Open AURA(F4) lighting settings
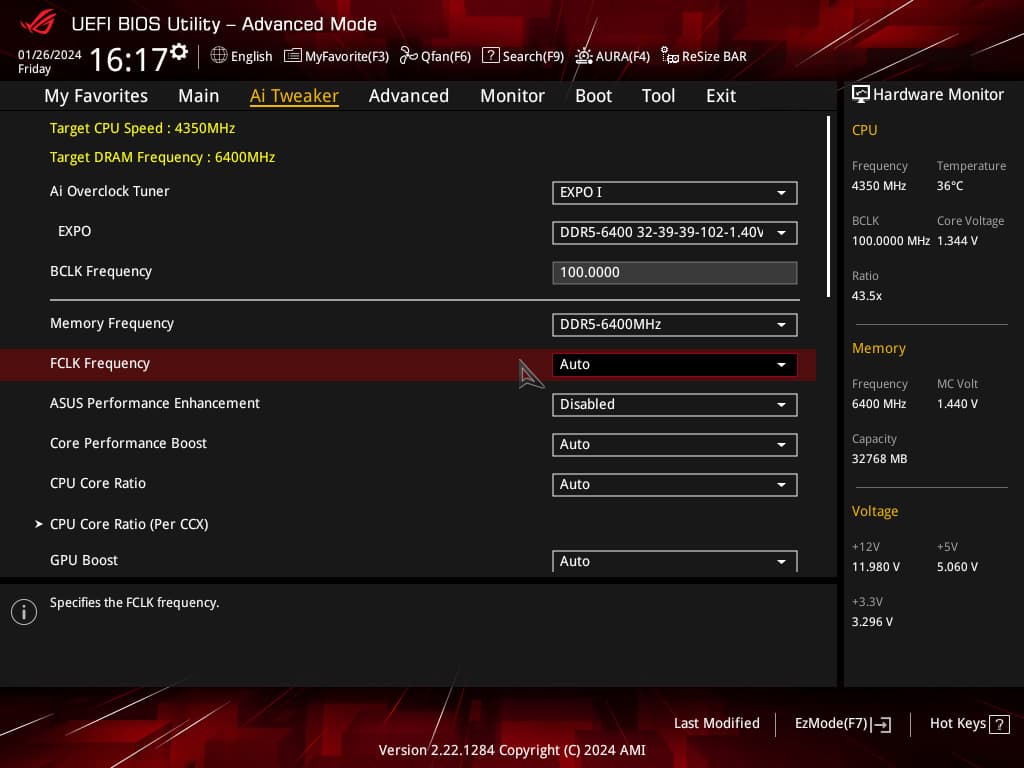1024x768 pixels. pos(611,56)
